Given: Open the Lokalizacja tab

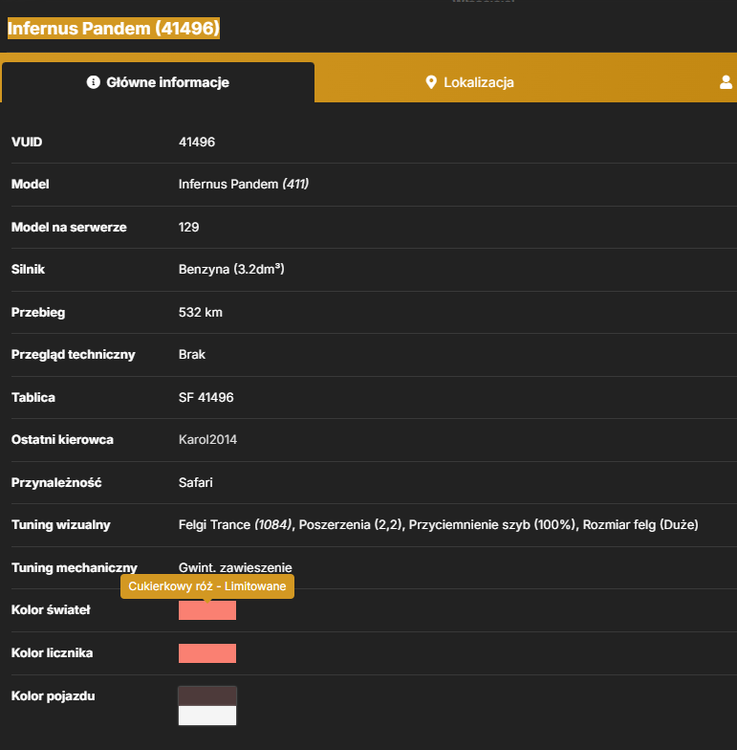Looking at the screenshot, I should (x=469, y=82).
